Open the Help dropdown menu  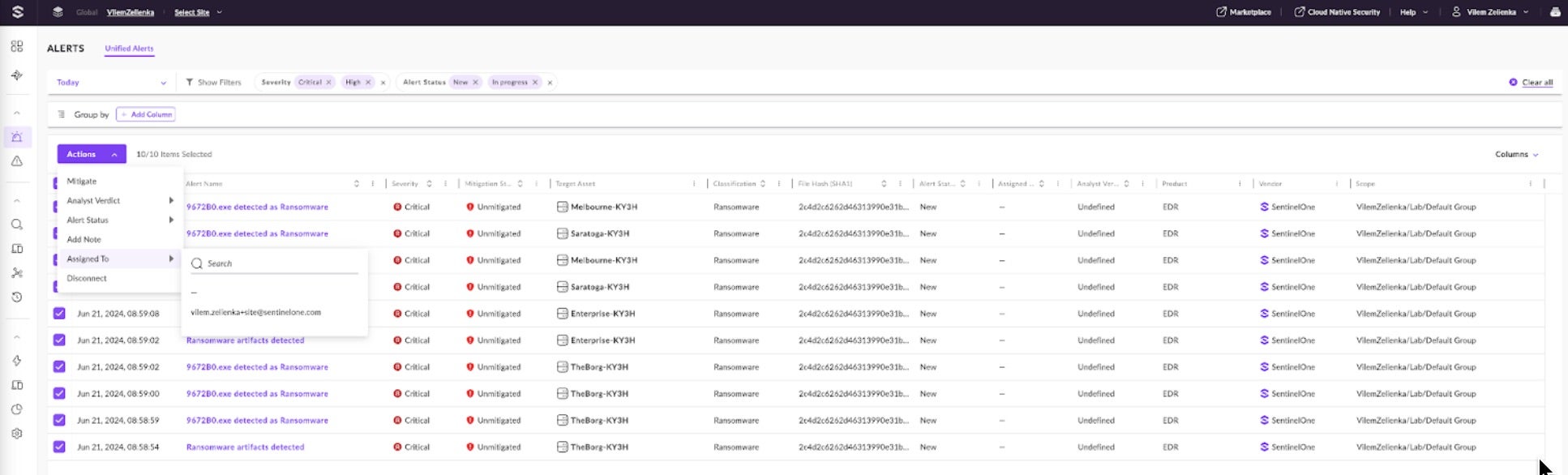(1413, 12)
